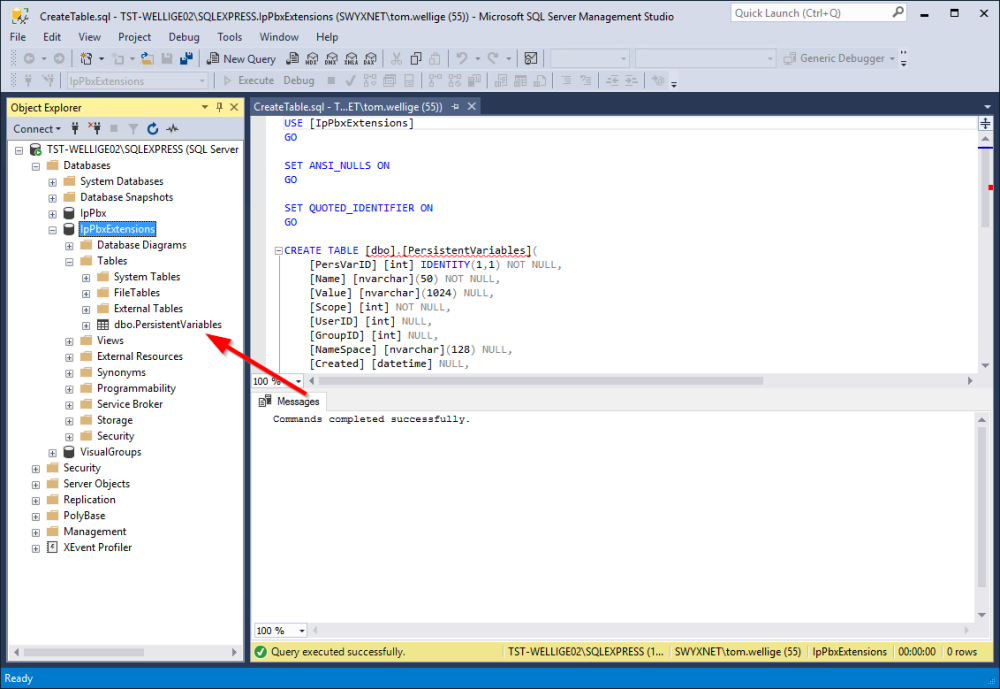Click the Results to Grid icon

click(520, 80)
